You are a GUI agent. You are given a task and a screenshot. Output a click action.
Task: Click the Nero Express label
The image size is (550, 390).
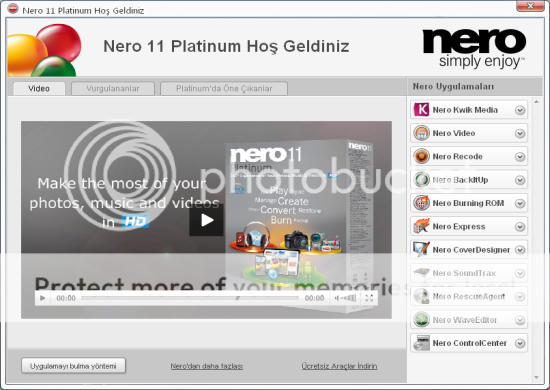click(459, 227)
